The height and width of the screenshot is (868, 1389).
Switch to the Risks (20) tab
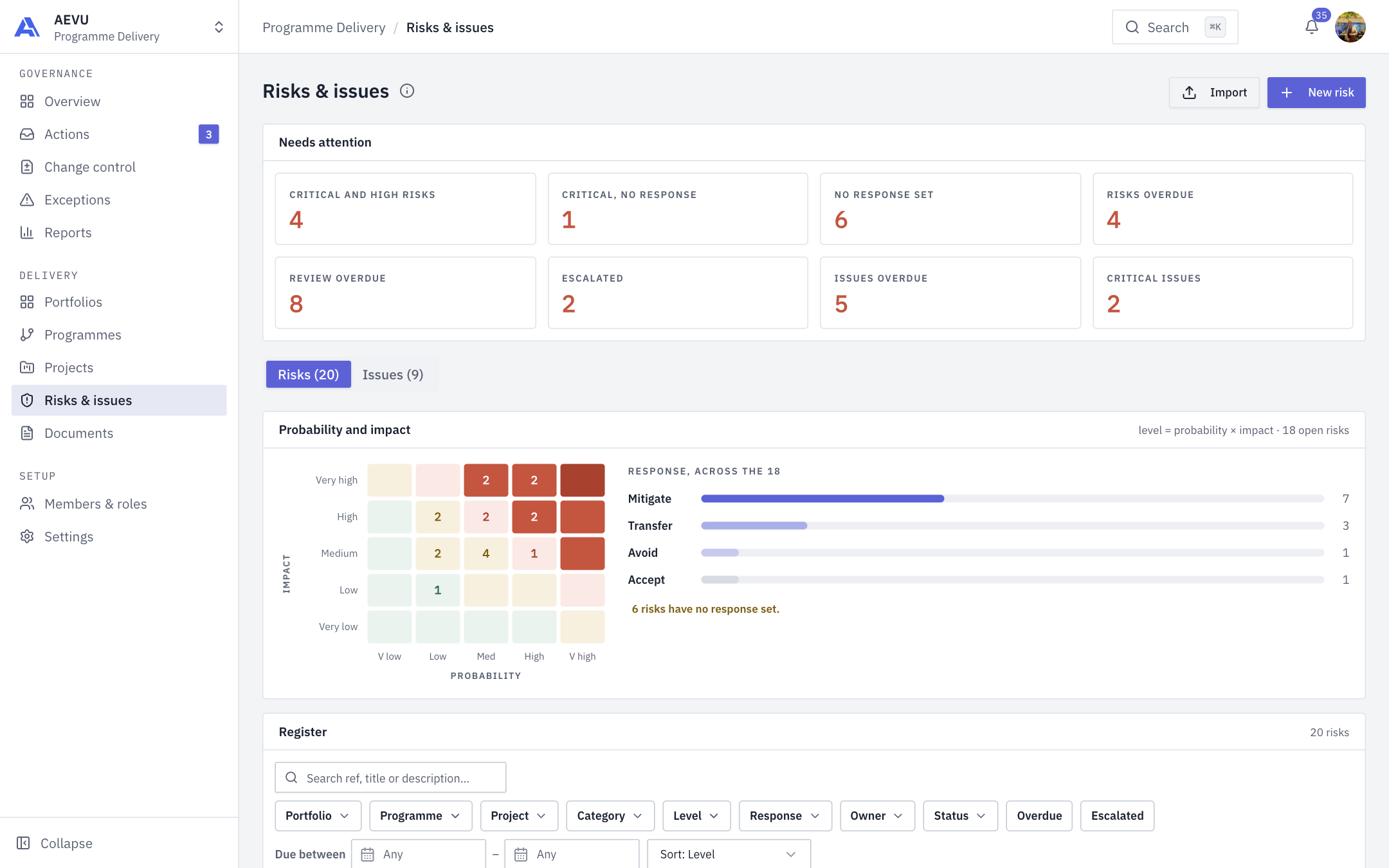(308, 374)
